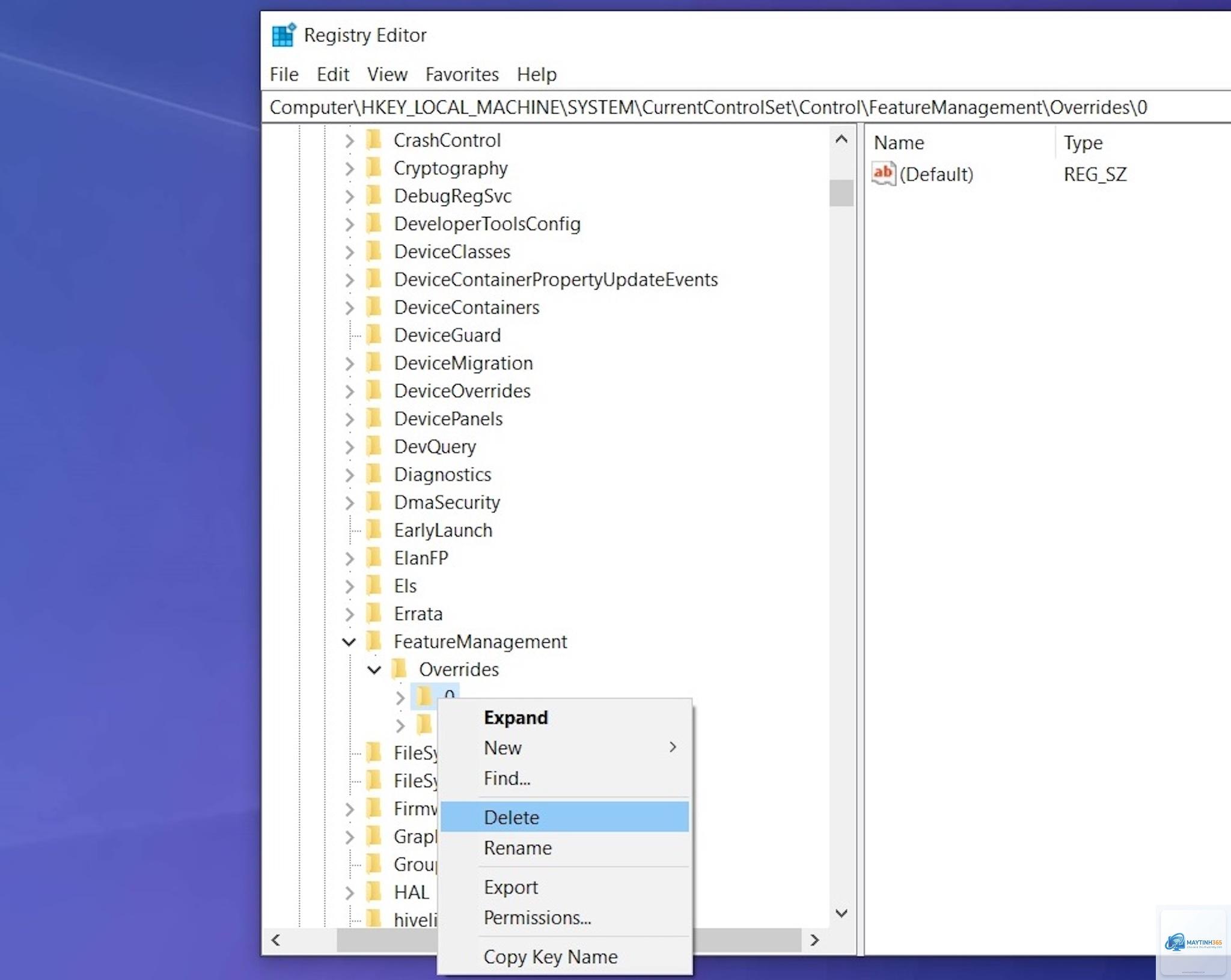Expand the DeviceContainers key

(x=350, y=308)
